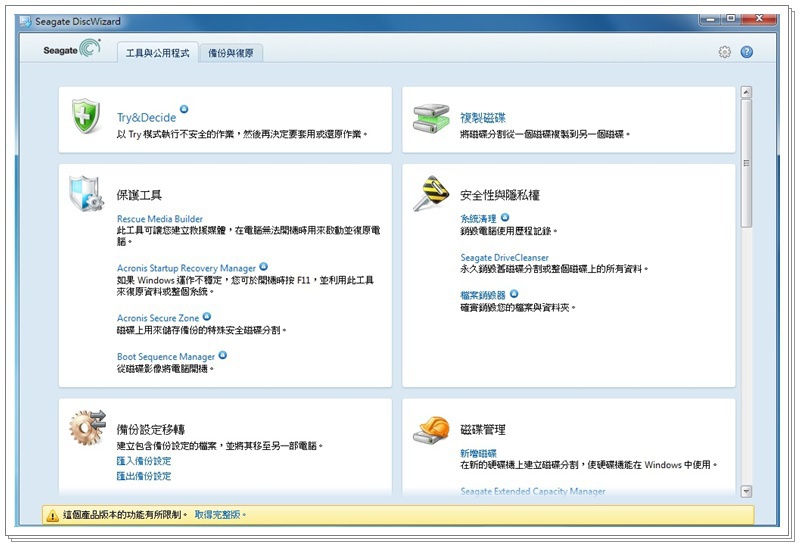Viewport: 800px width, 547px height.
Task: Click the scrollbar down arrow
Action: pyautogui.click(x=746, y=491)
